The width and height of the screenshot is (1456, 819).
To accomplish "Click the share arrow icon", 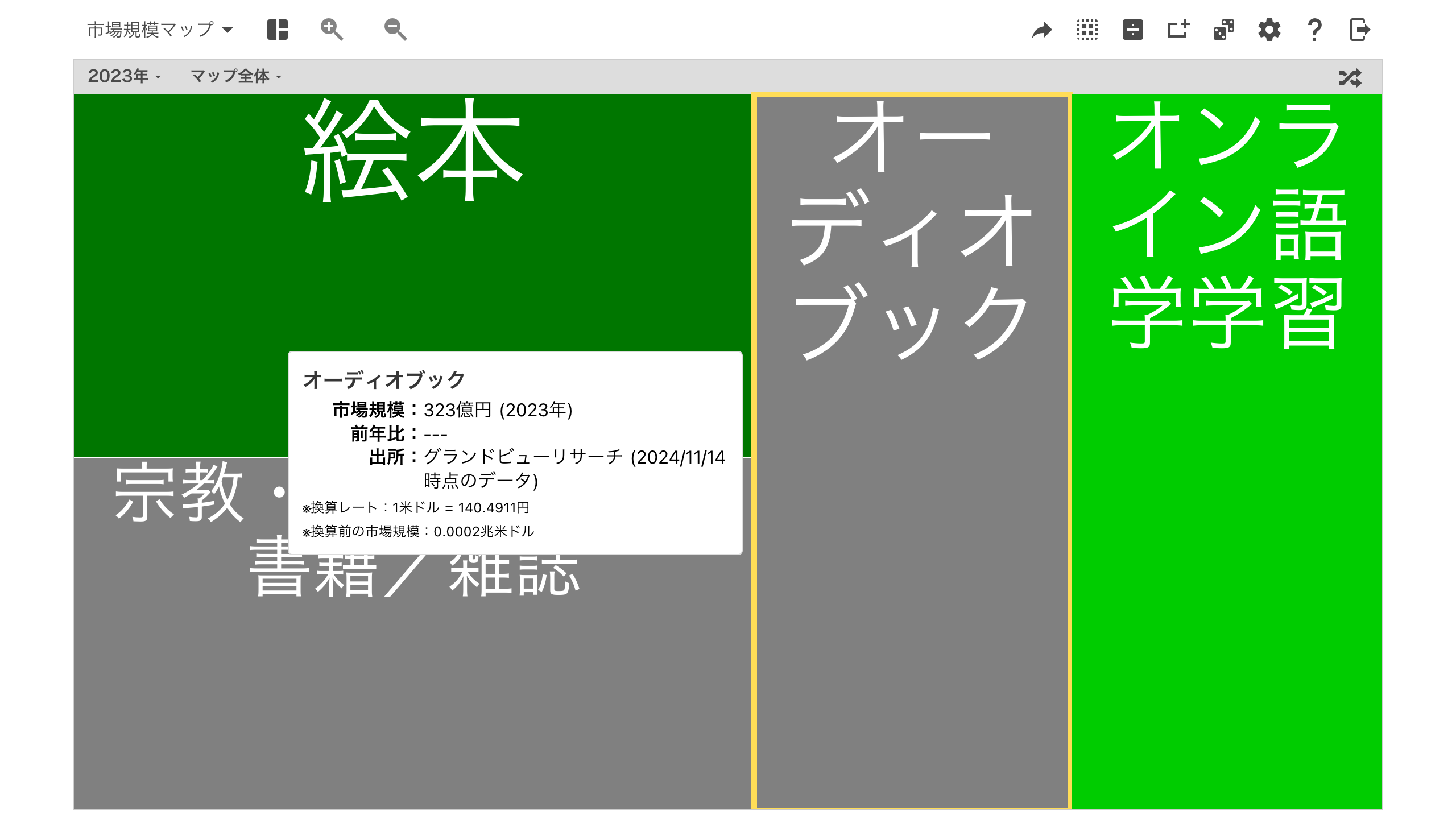I will [x=1042, y=30].
